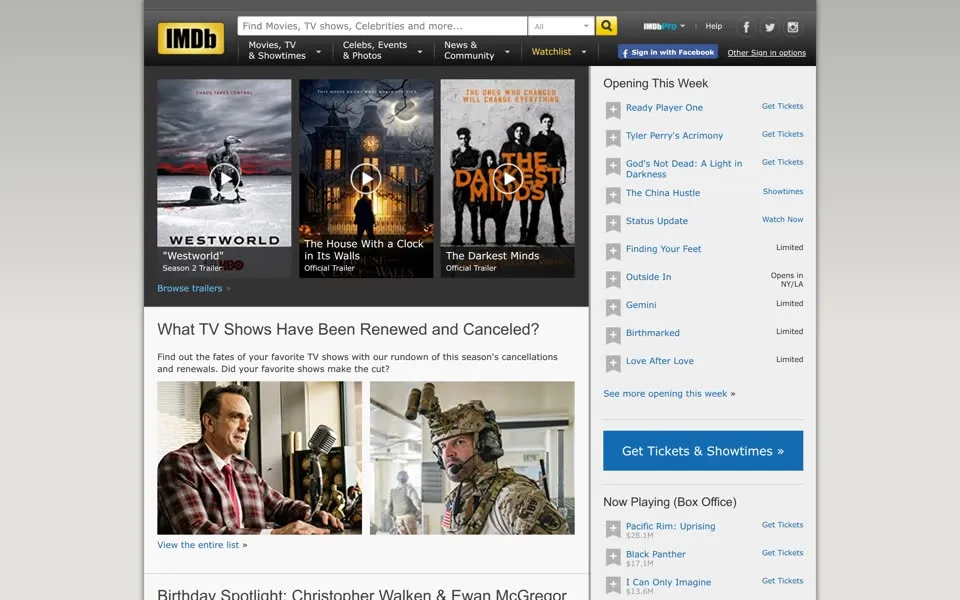Image resolution: width=960 pixels, height=600 pixels.
Task: Open The China Hustle title link
Action: pos(662,193)
